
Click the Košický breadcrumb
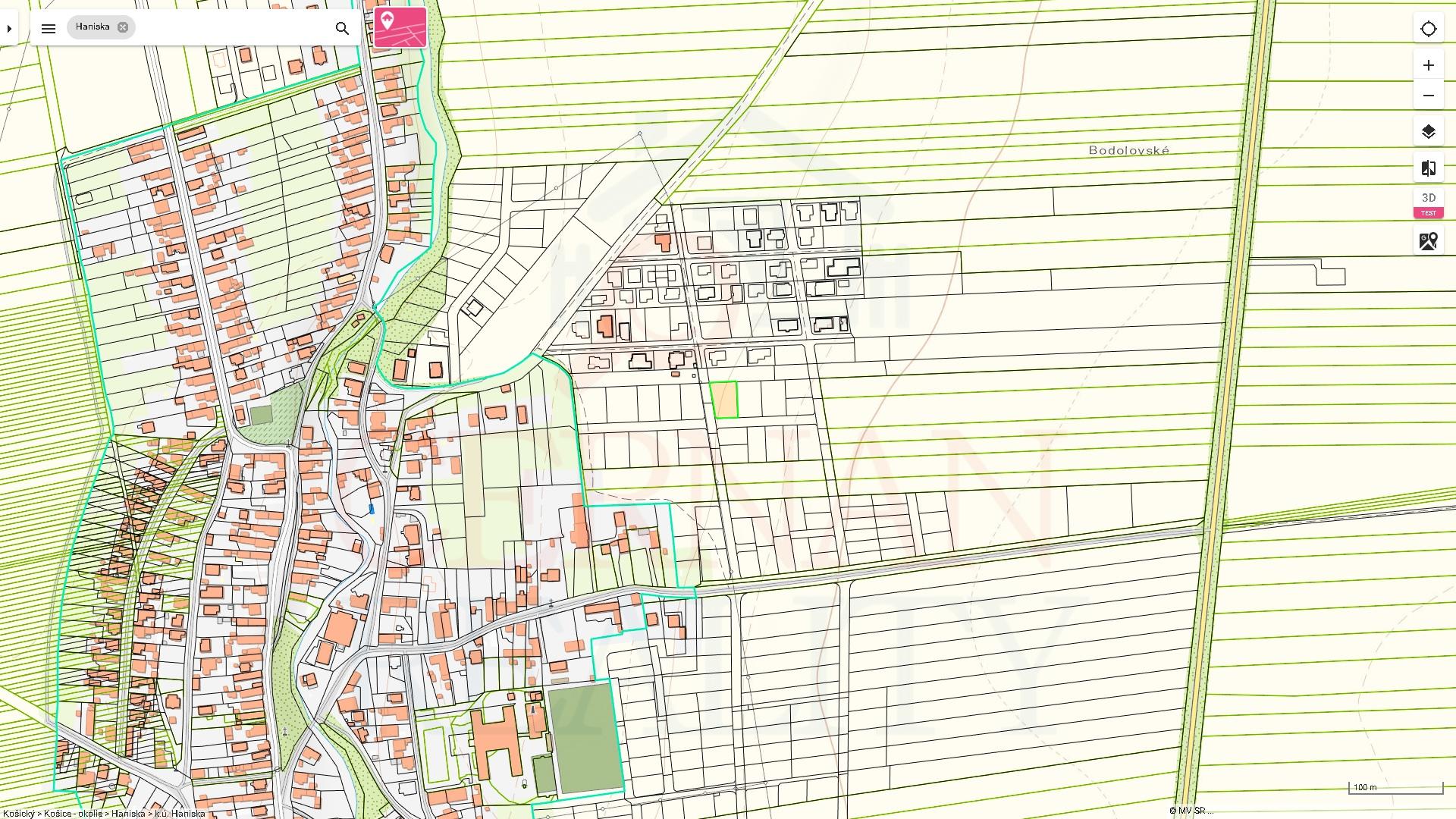tap(17, 814)
